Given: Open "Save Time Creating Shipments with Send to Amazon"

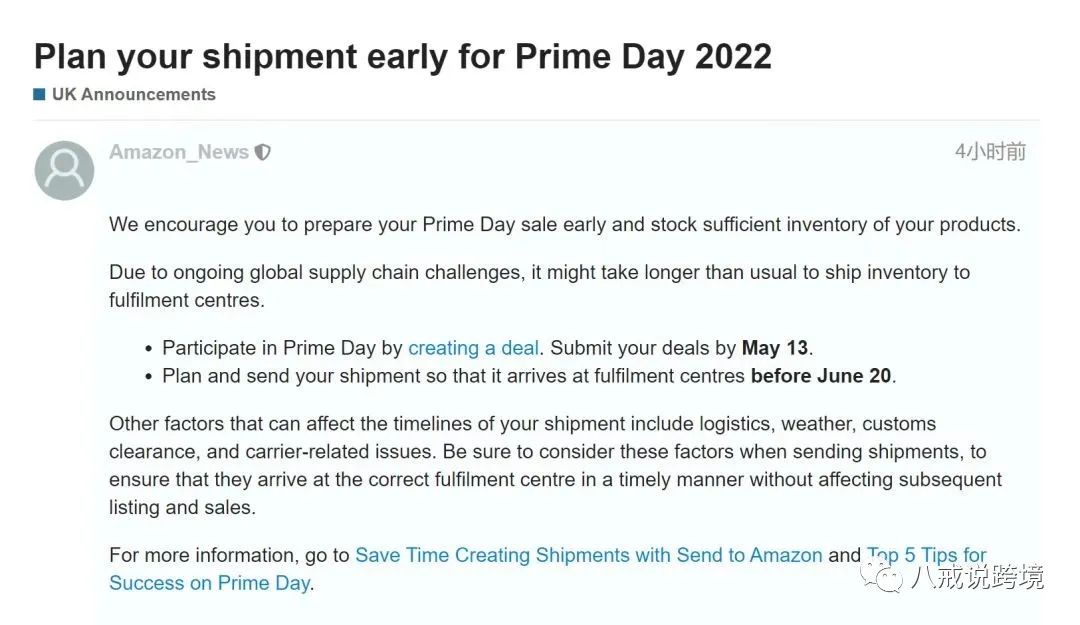Looking at the screenshot, I should 588,555.
